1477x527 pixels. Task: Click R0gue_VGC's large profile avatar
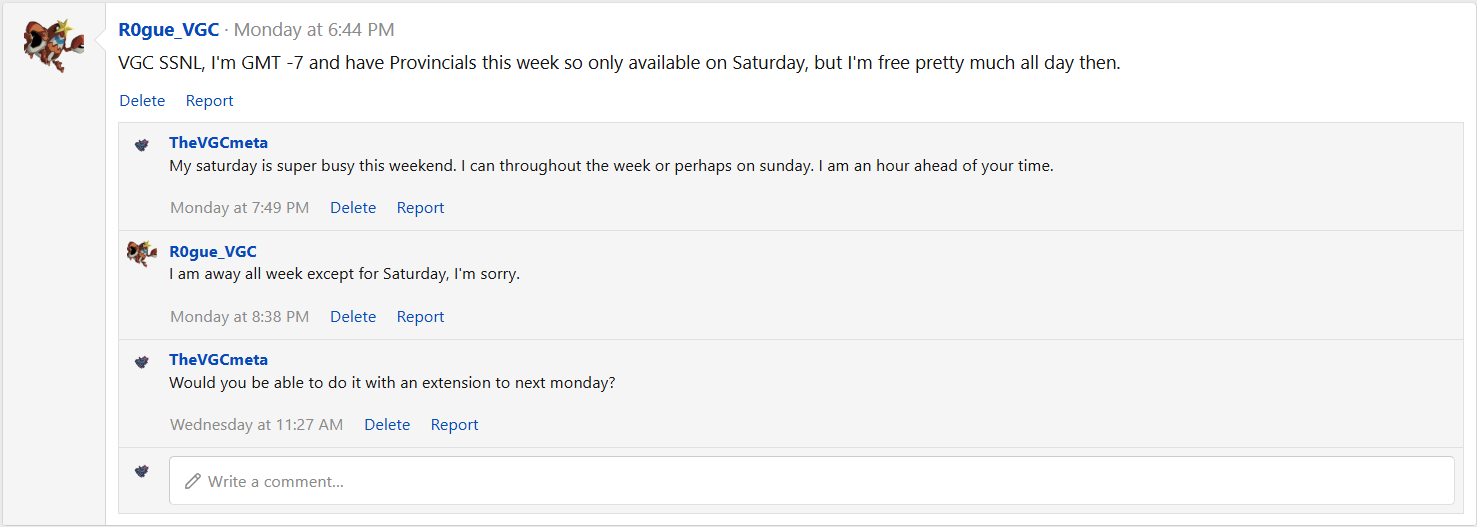pos(54,45)
